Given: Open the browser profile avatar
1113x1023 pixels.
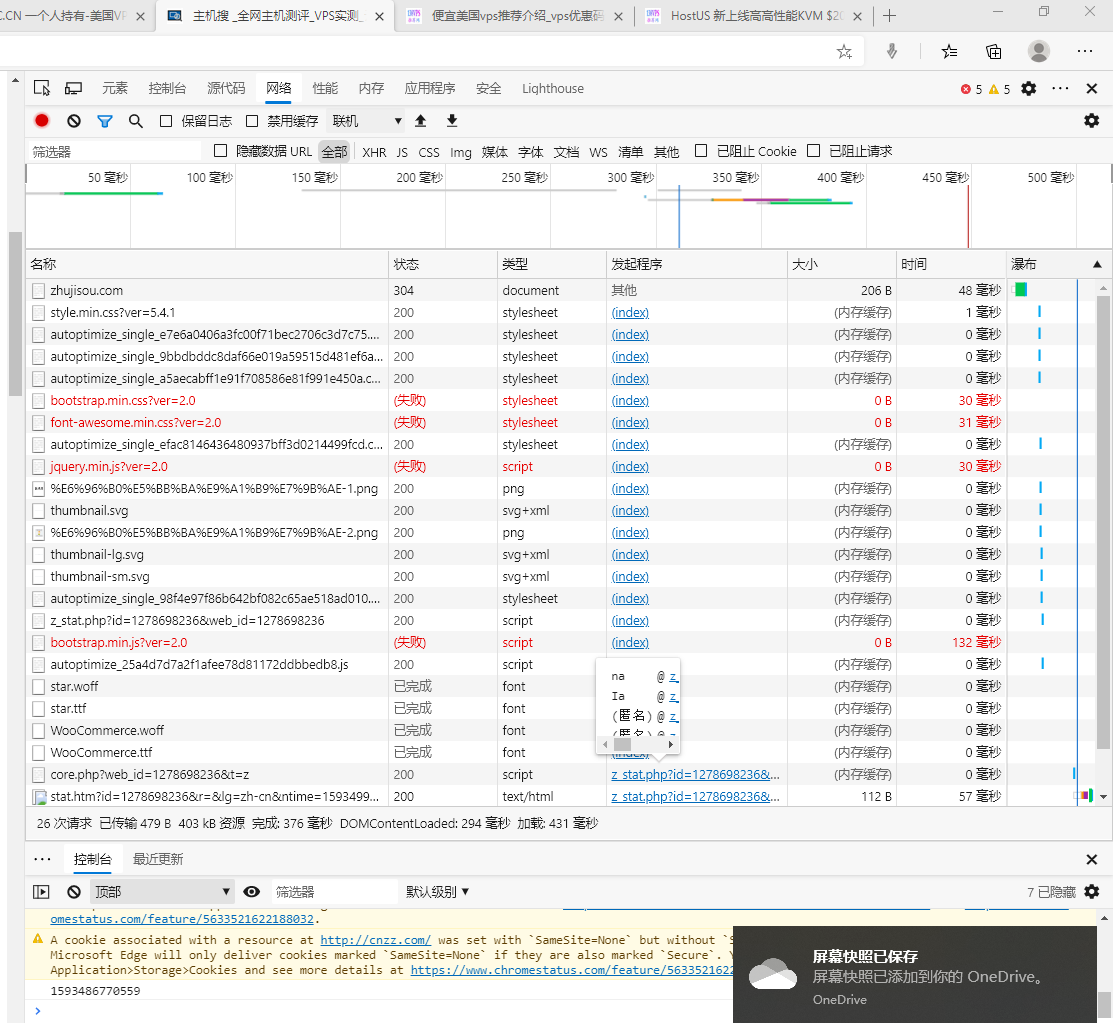Looking at the screenshot, I should pyautogui.click(x=1038, y=51).
